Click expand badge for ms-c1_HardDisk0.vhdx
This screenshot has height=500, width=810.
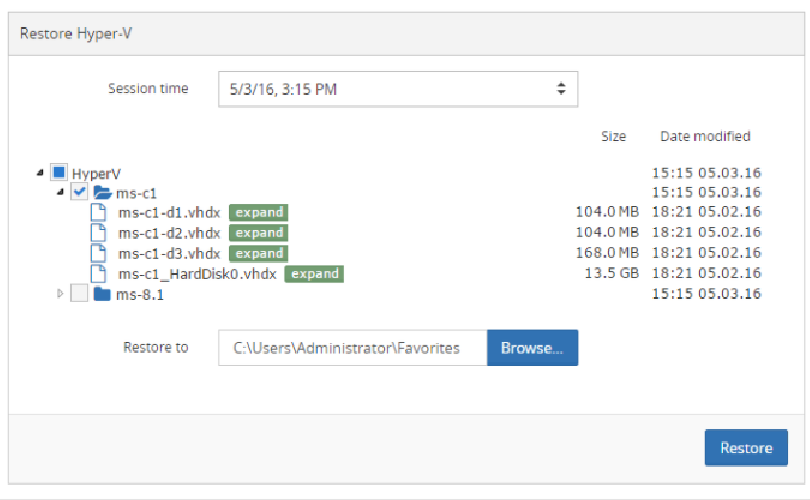(314, 274)
